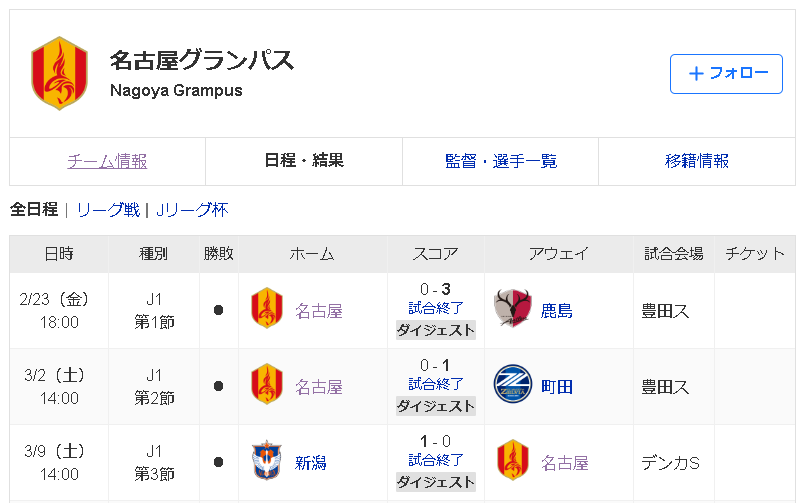Screen dimensions: 798x503
Task: Switch to 監督・選手一覧 tab
Action: (x=501, y=161)
